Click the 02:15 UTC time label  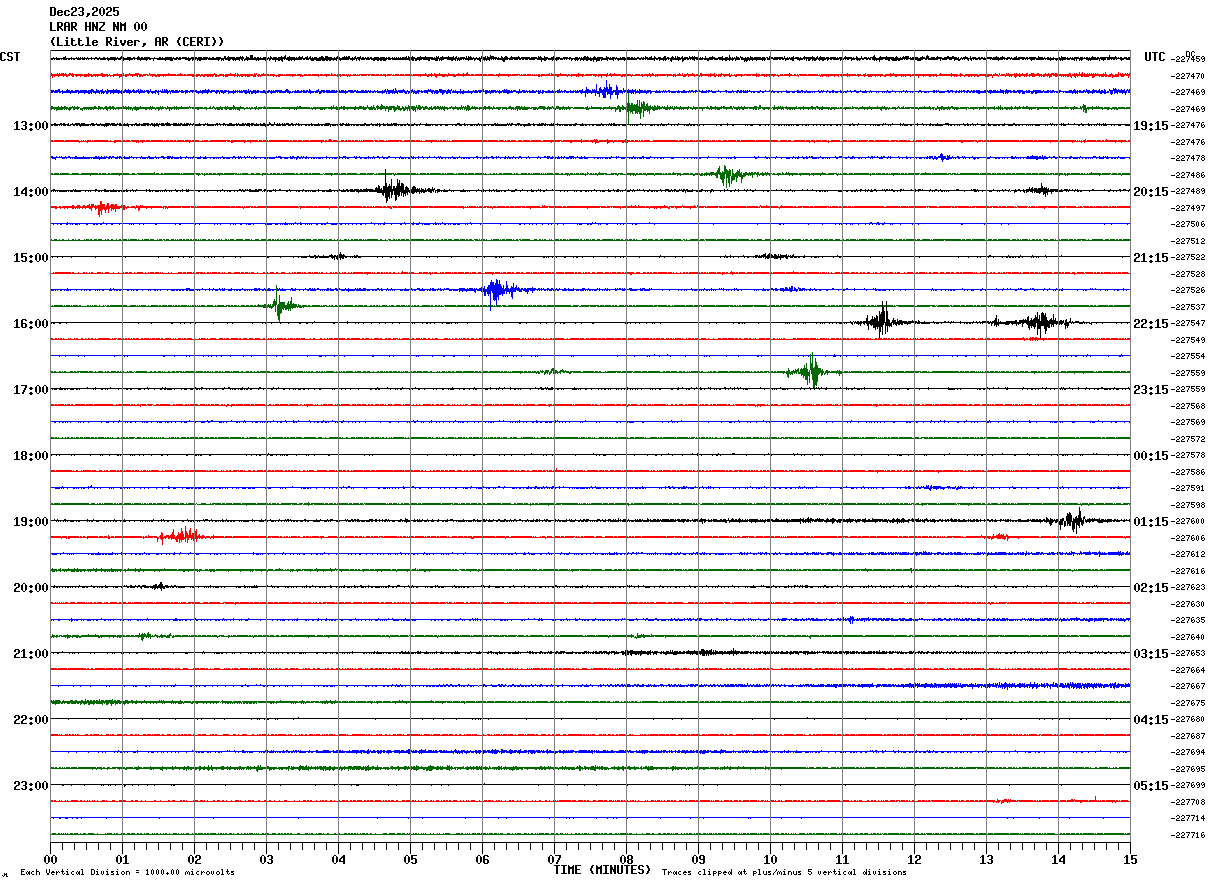click(x=1151, y=588)
